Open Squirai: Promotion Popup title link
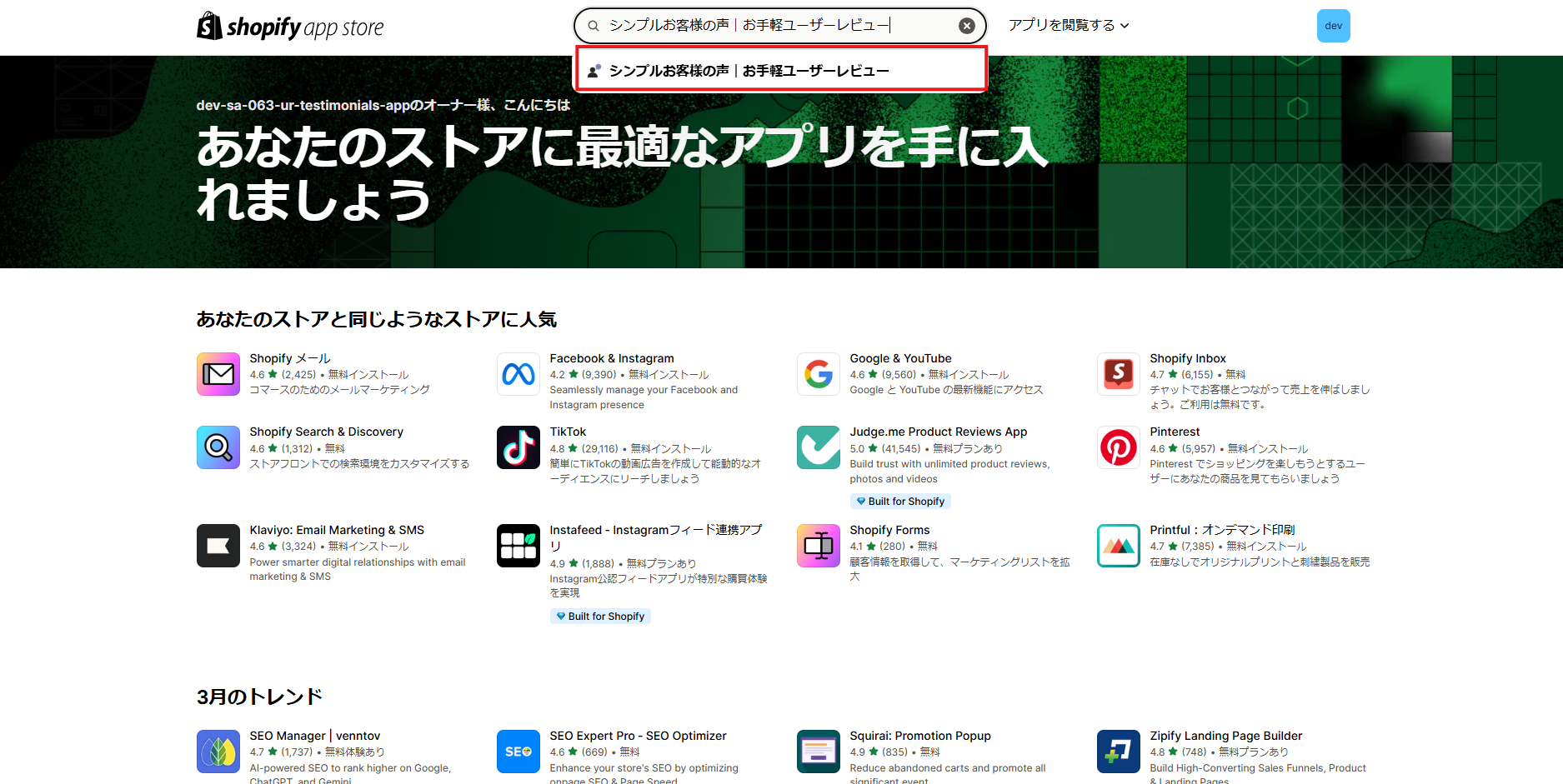 (x=920, y=736)
